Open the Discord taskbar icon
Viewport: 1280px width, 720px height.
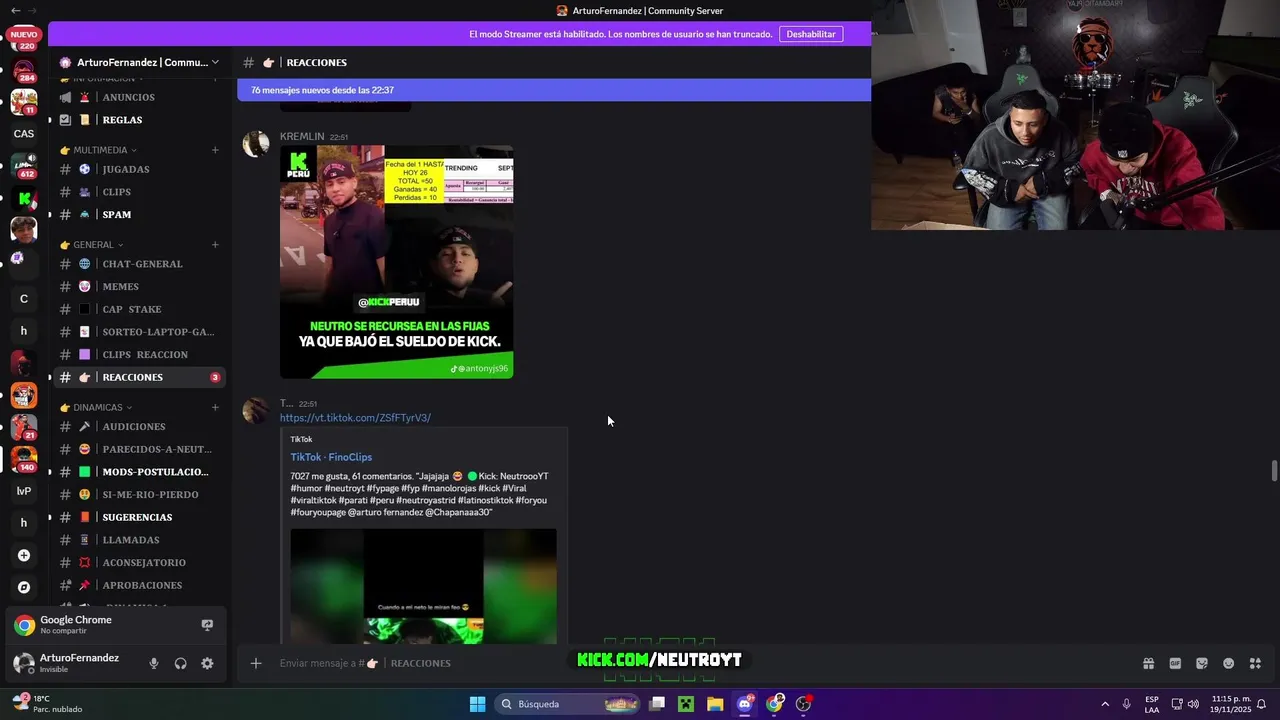point(745,704)
